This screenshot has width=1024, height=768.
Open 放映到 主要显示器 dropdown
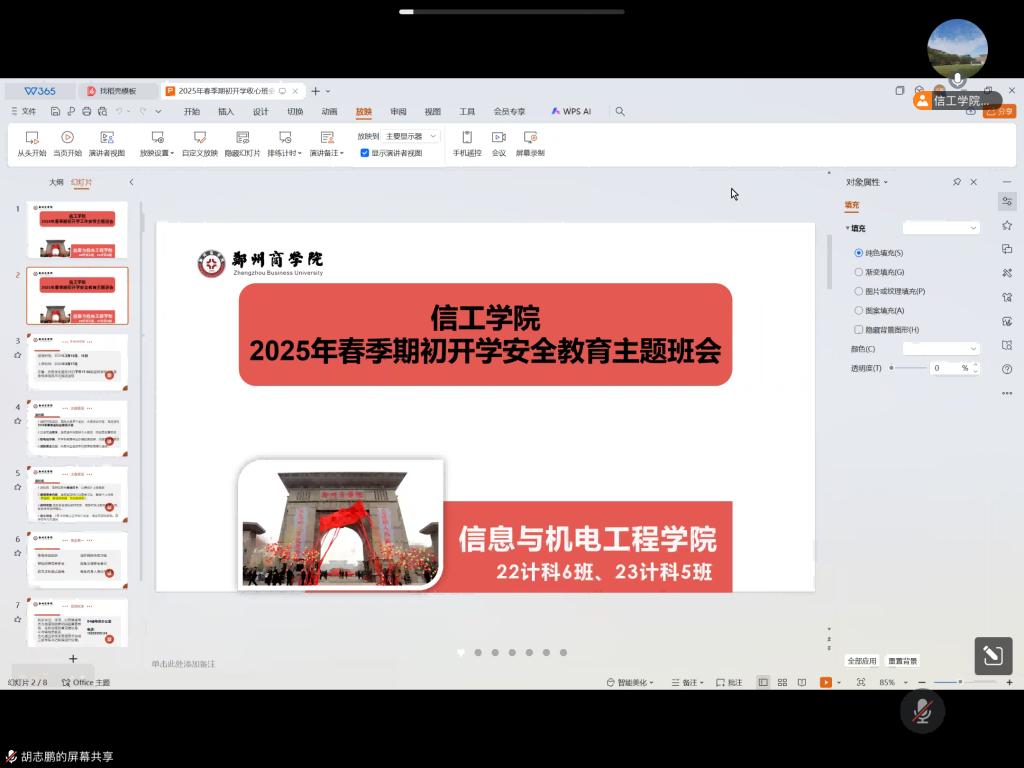coord(412,136)
